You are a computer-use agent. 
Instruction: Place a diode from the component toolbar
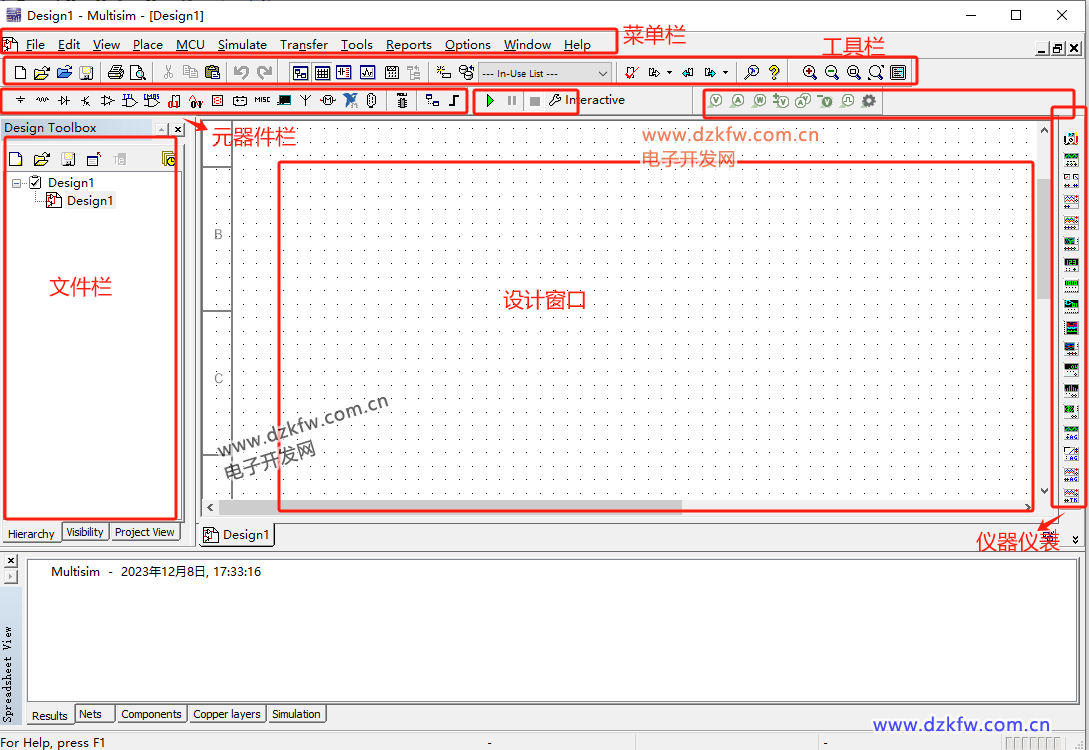[64, 101]
